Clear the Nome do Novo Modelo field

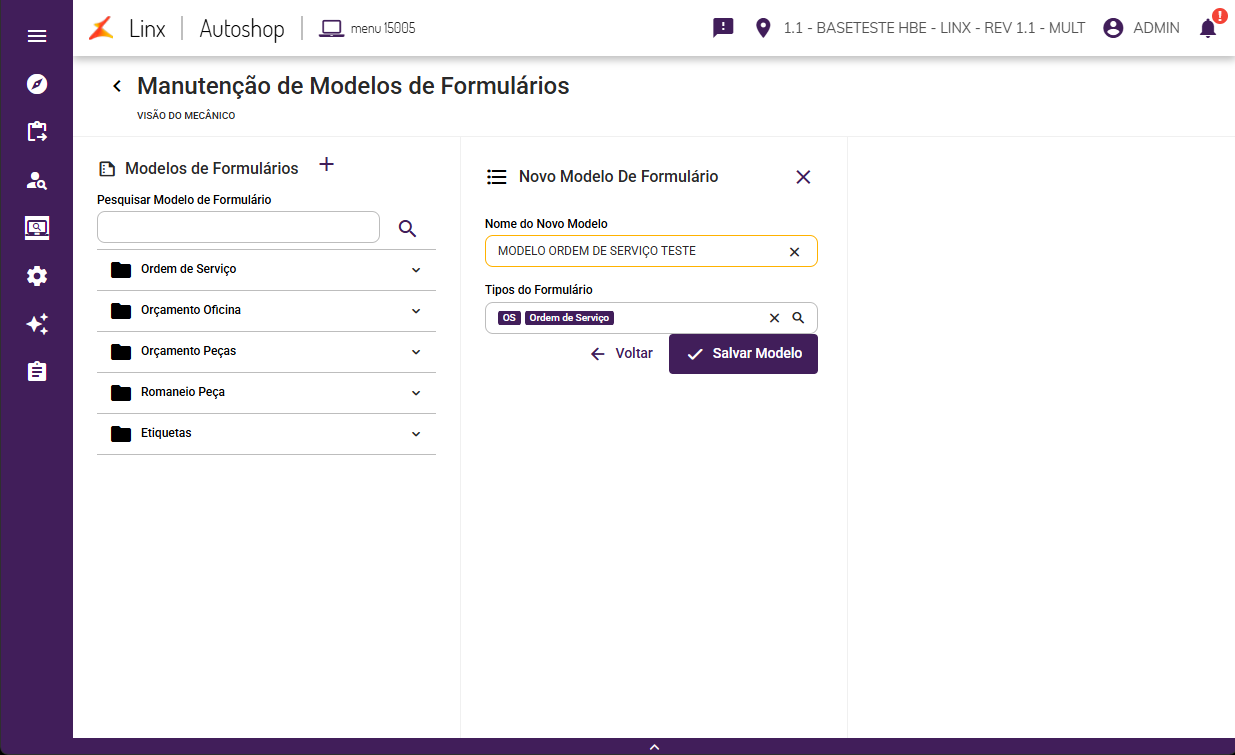click(x=795, y=252)
